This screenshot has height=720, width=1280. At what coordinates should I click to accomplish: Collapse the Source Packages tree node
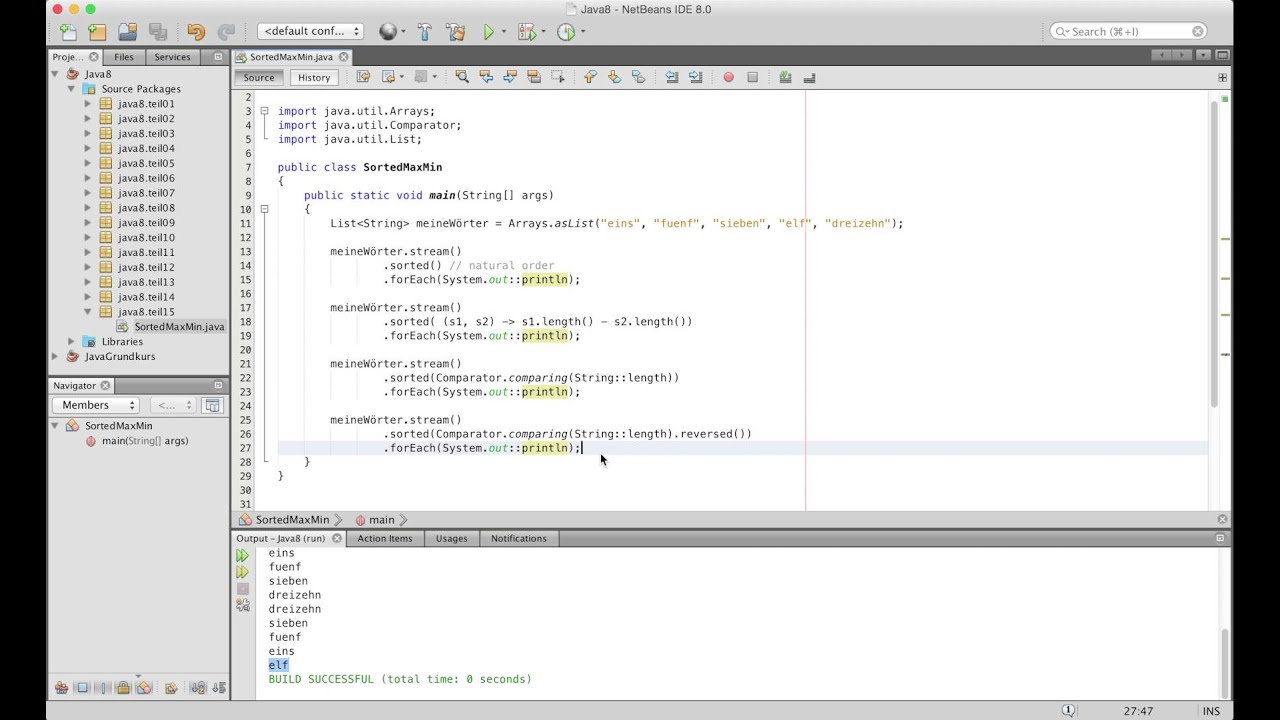[72, 89]
